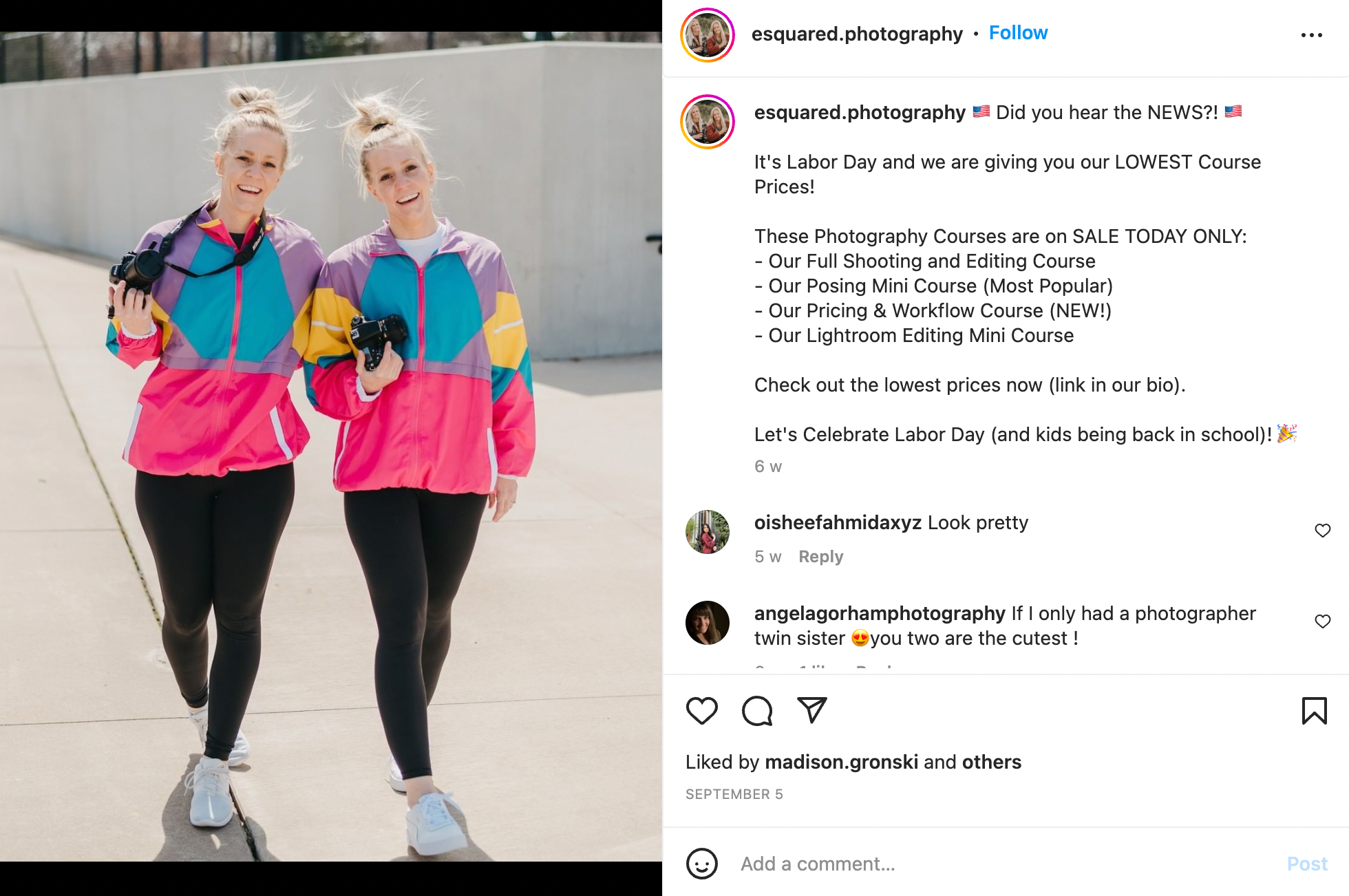Reply to oisheefahmidaxyz's comment
The height and width of the screenshot is (896, 1349).
pyautogui.click(x=820, y=556)
